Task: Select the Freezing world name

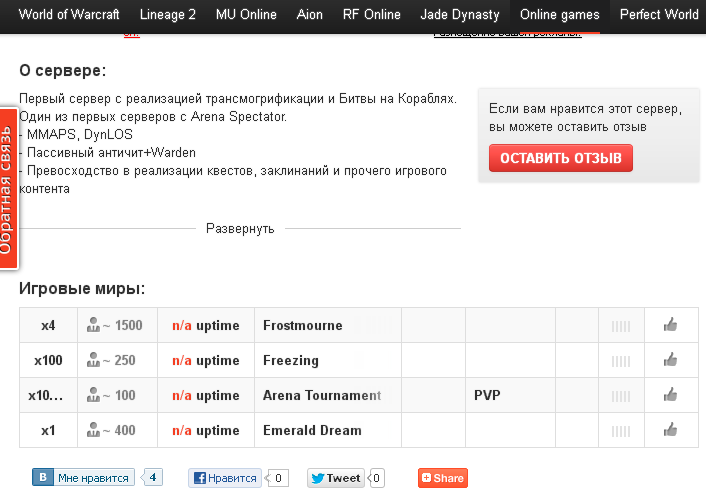Action: click(291, 360)
